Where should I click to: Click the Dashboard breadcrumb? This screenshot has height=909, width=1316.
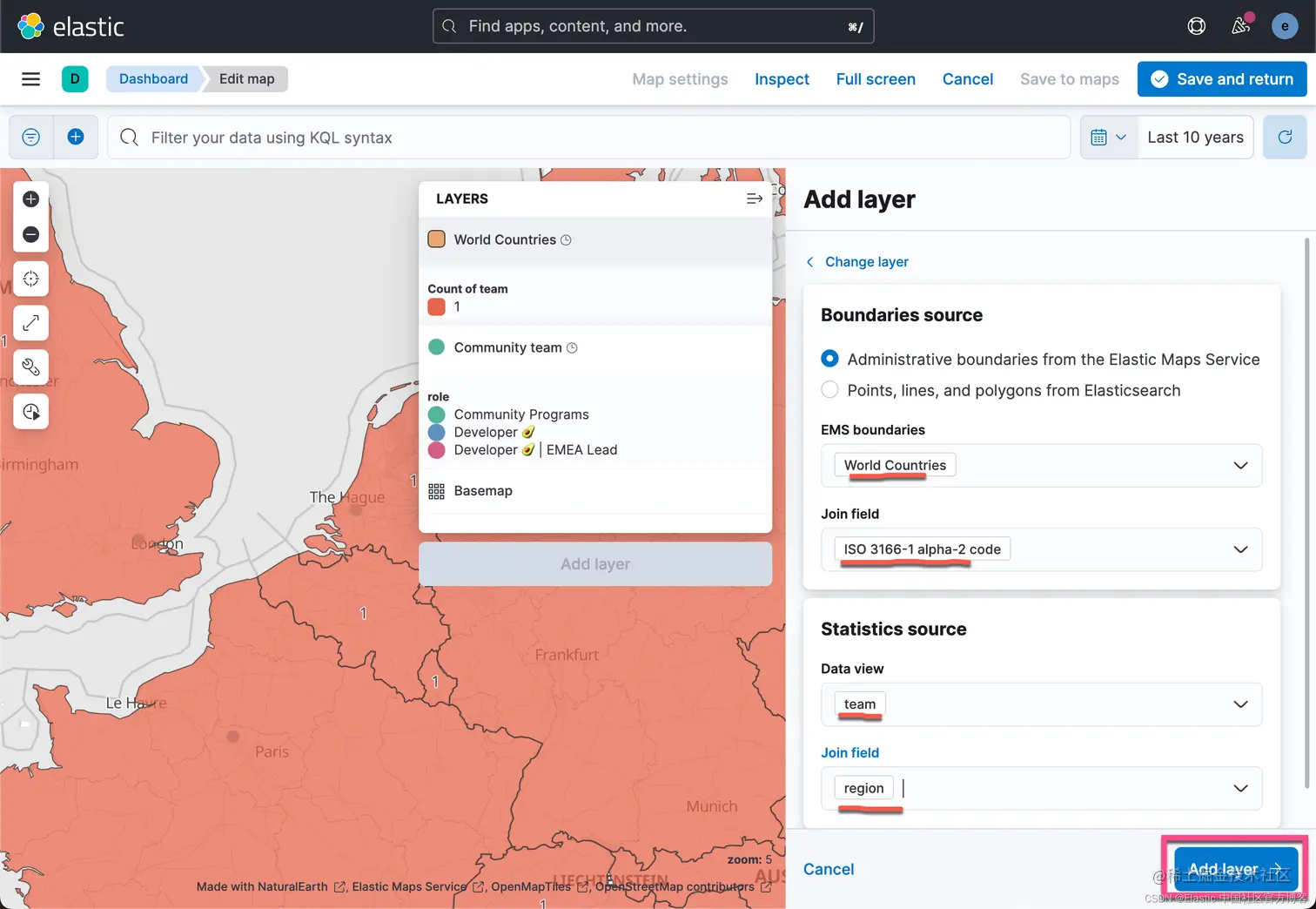(153, 79)
